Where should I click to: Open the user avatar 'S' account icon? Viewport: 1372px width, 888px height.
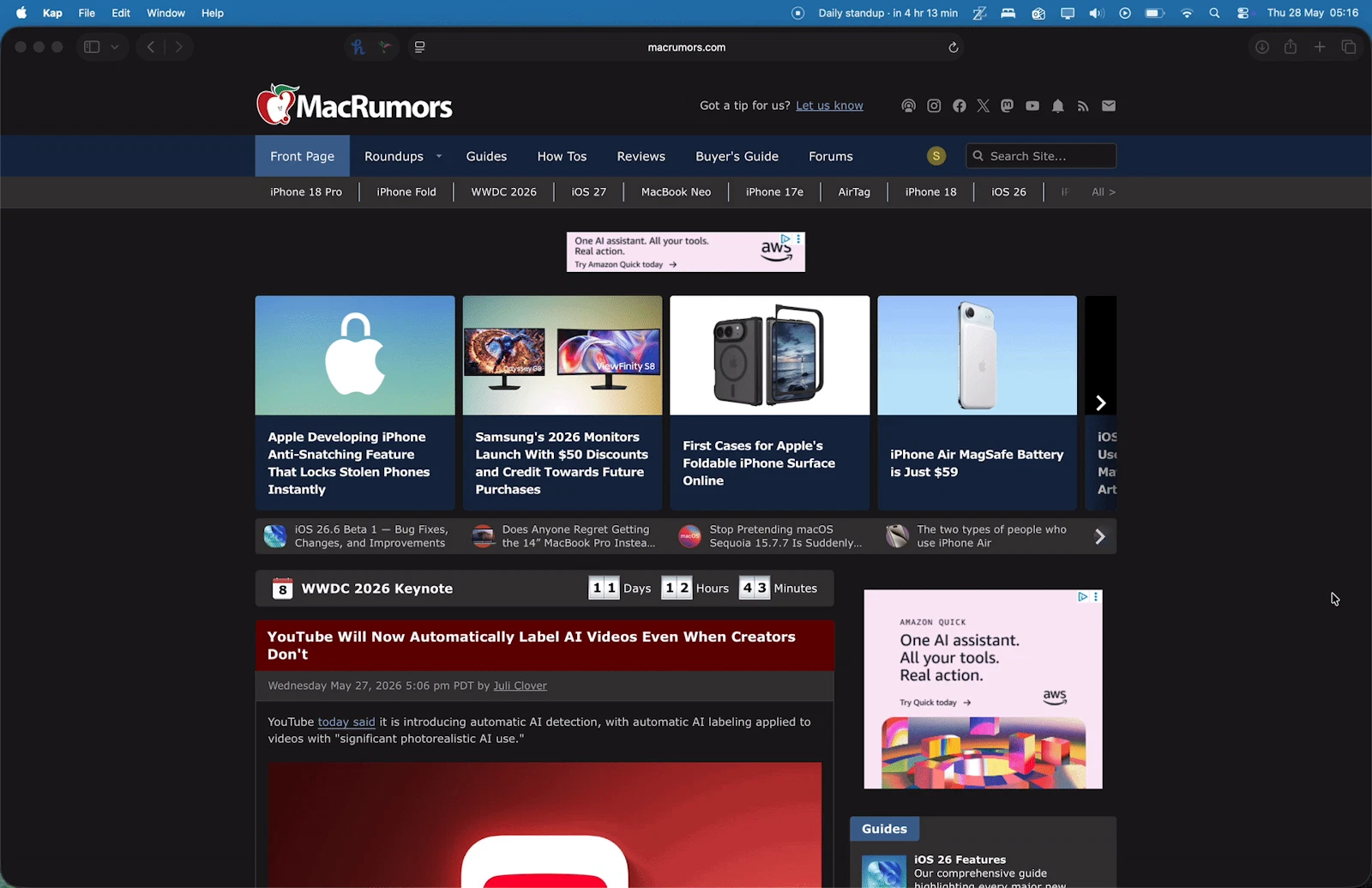(x=936, y=156)
